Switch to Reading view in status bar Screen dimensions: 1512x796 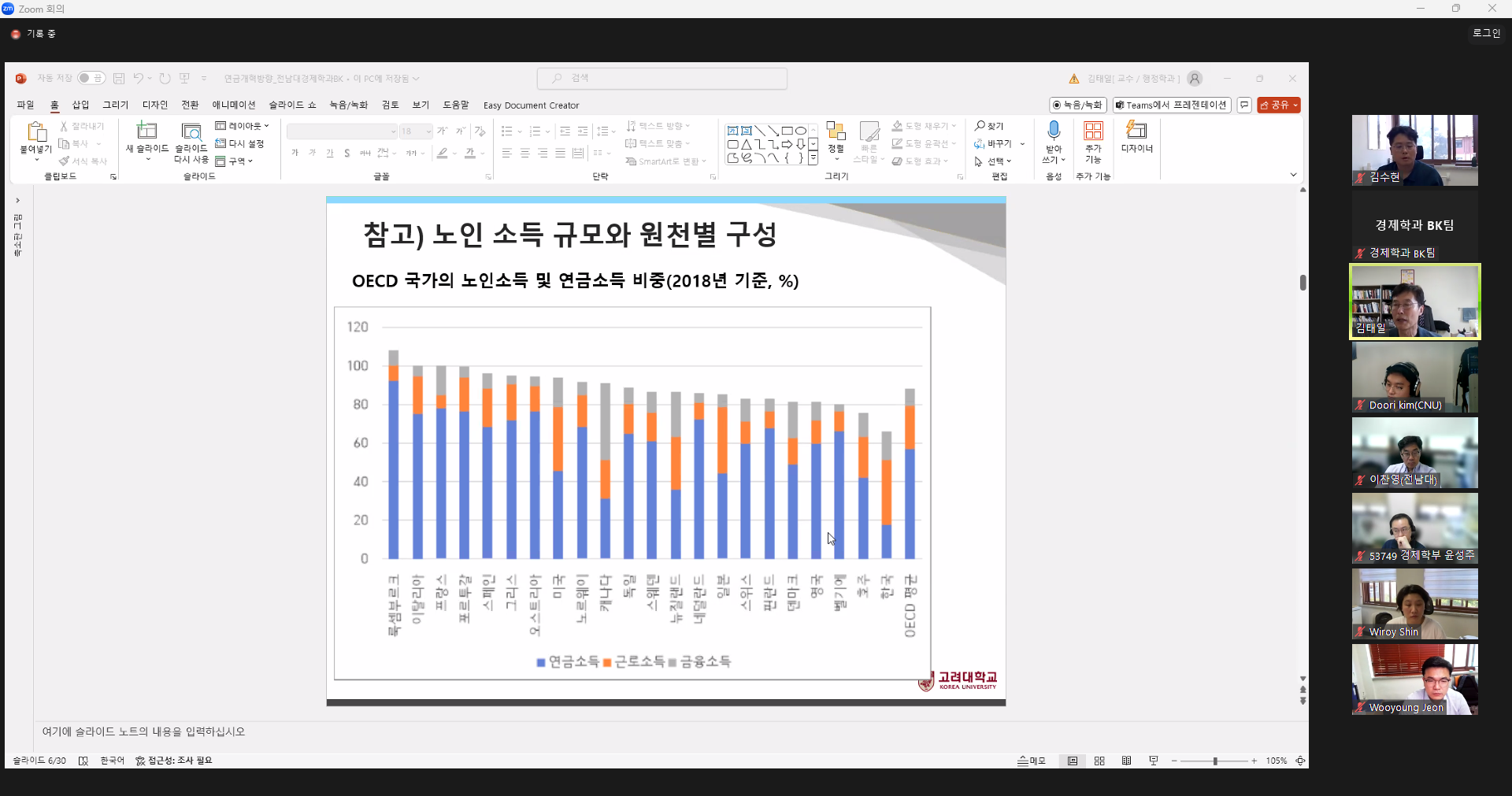[1126, 761]
